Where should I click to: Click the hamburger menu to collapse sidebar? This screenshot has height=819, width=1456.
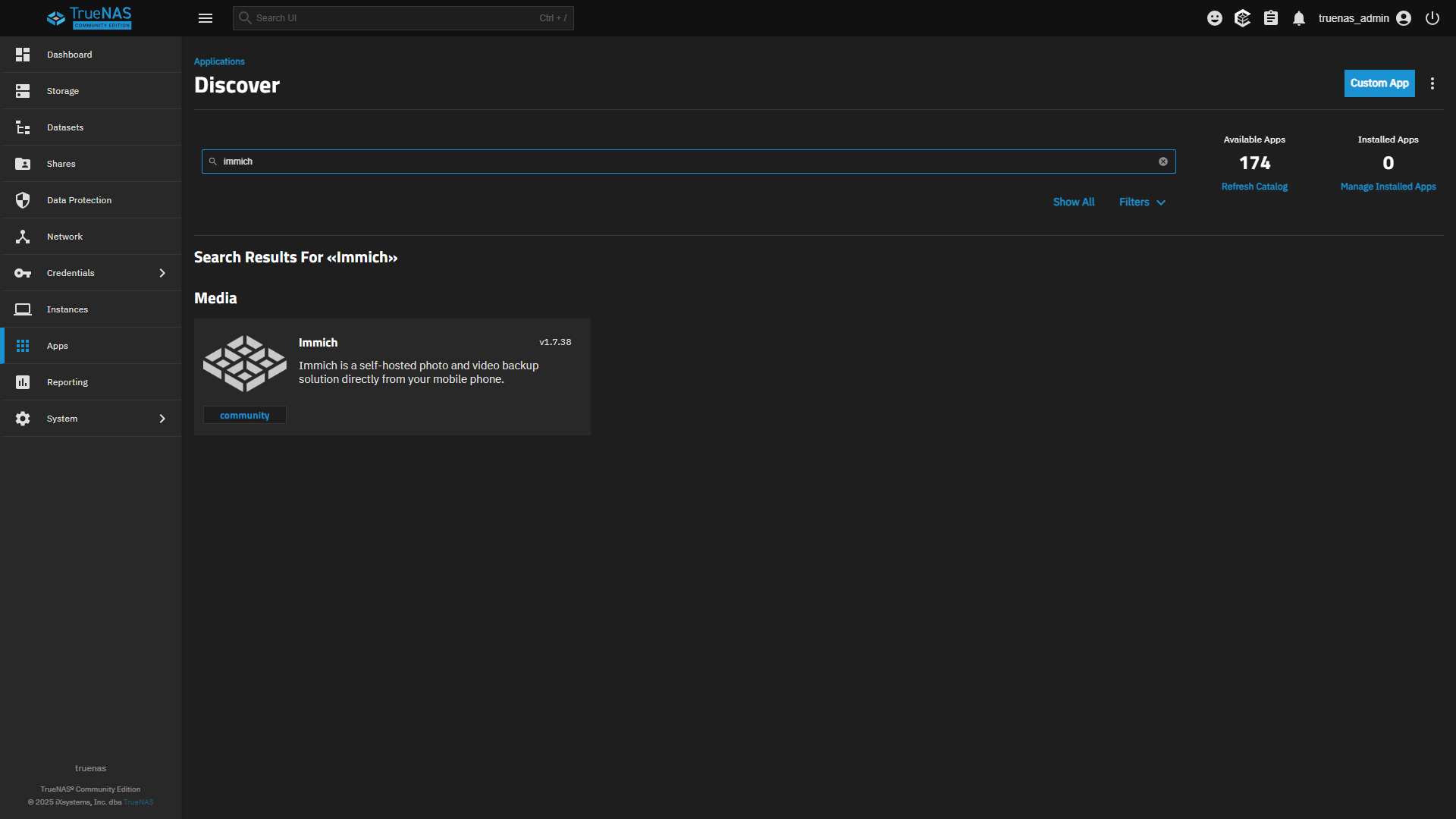(x=206, y=18)
